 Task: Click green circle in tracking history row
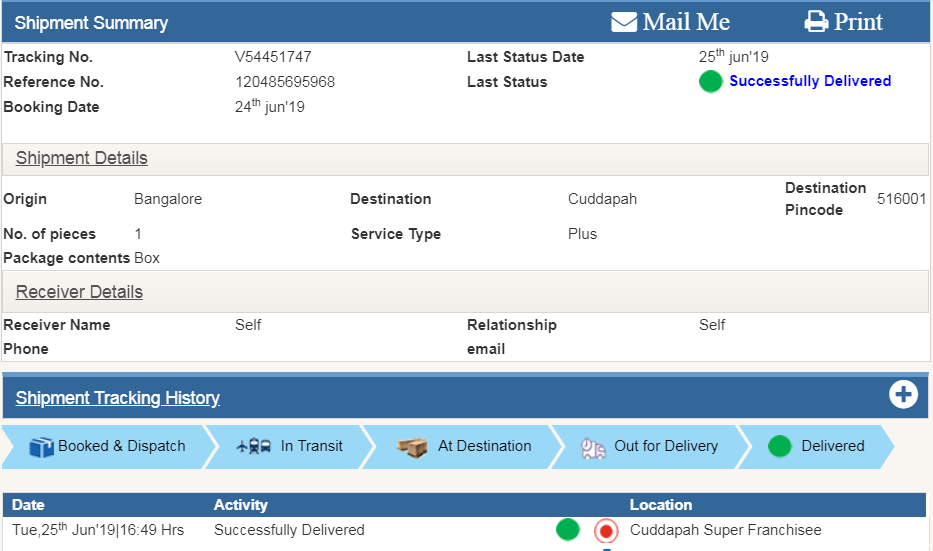[568, 530]
